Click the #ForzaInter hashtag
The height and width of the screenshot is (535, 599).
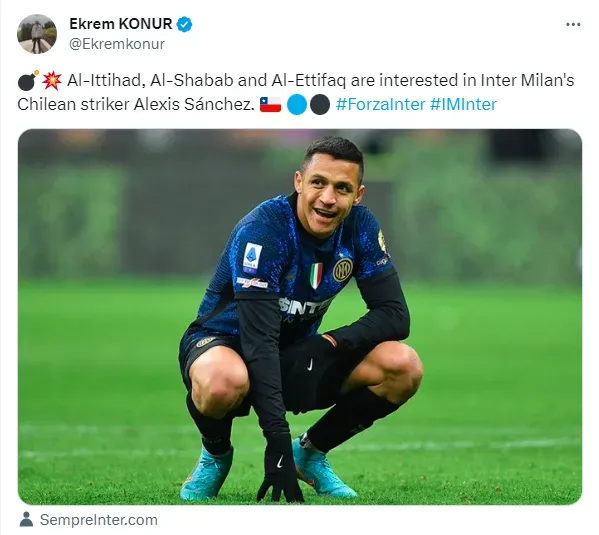(x=380, y=104)
